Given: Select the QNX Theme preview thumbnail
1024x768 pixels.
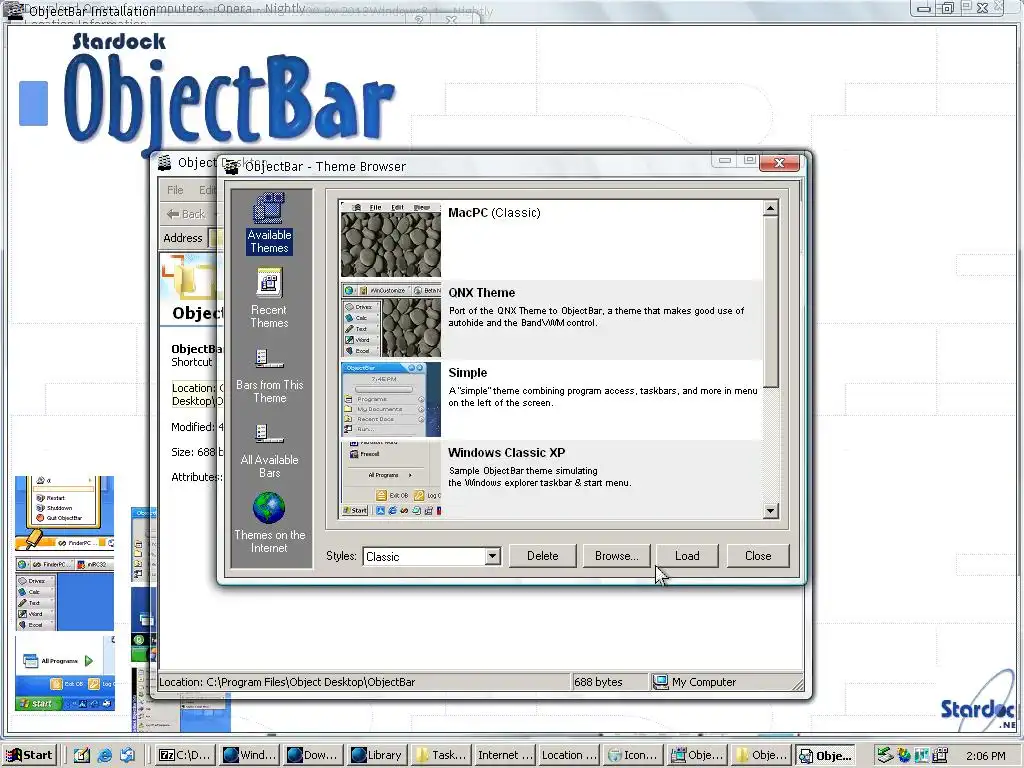Looking at the screenshot, I should click(391, 319).
